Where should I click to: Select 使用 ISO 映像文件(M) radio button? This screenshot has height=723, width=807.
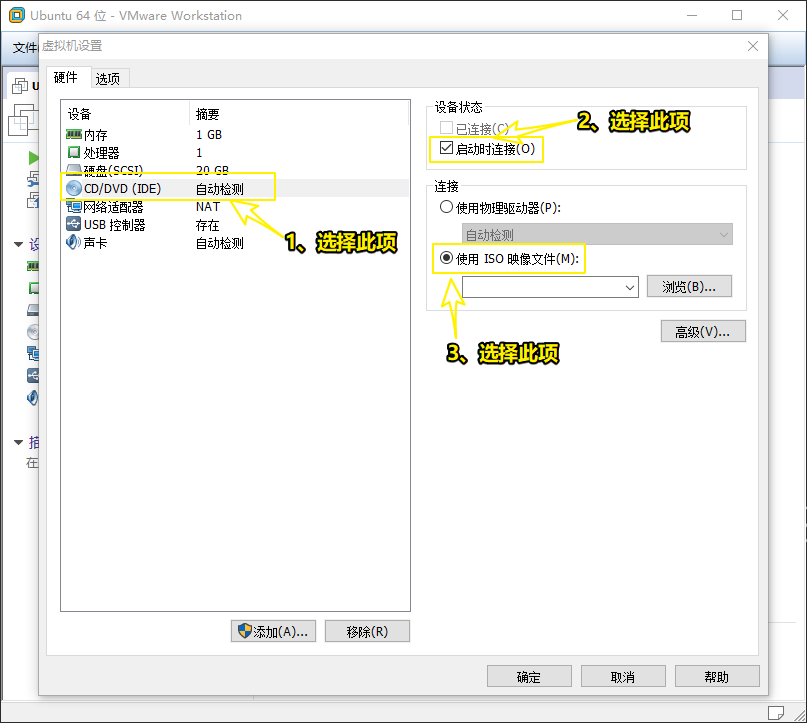[x=446, y=259]
